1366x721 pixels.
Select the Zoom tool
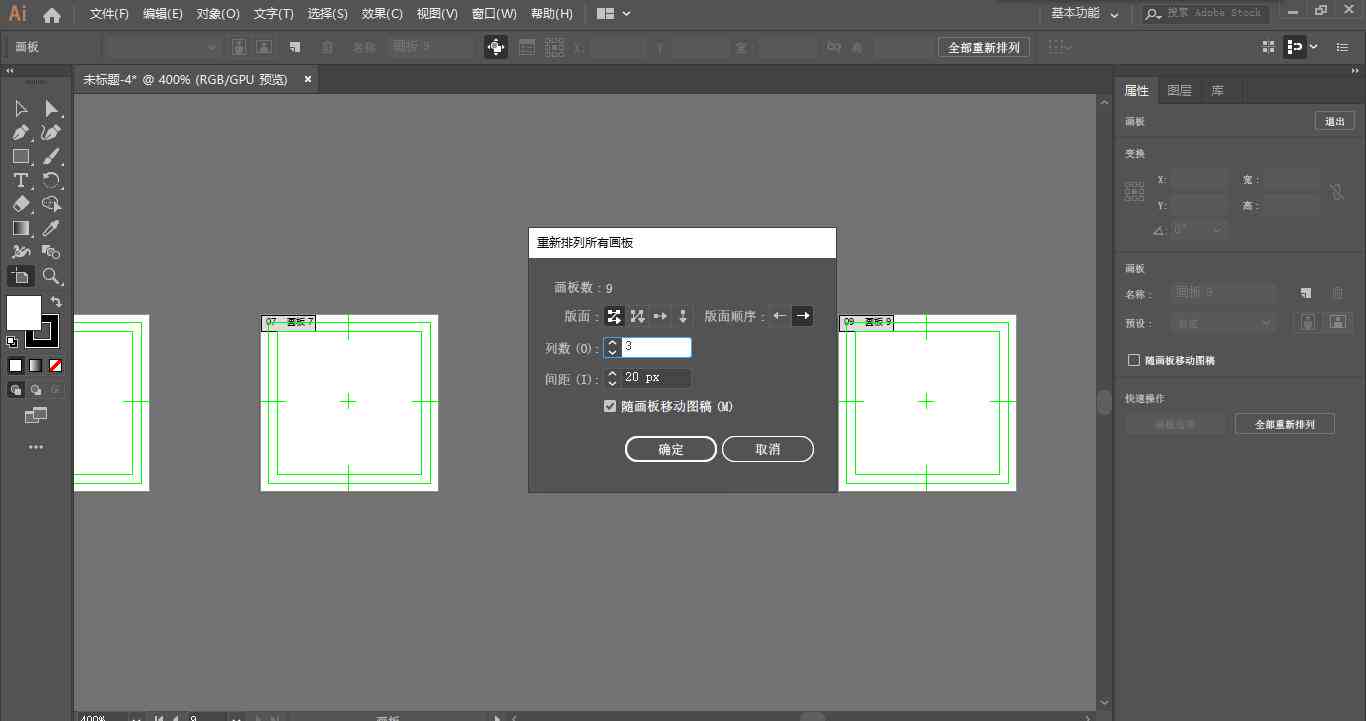(51, 276)
